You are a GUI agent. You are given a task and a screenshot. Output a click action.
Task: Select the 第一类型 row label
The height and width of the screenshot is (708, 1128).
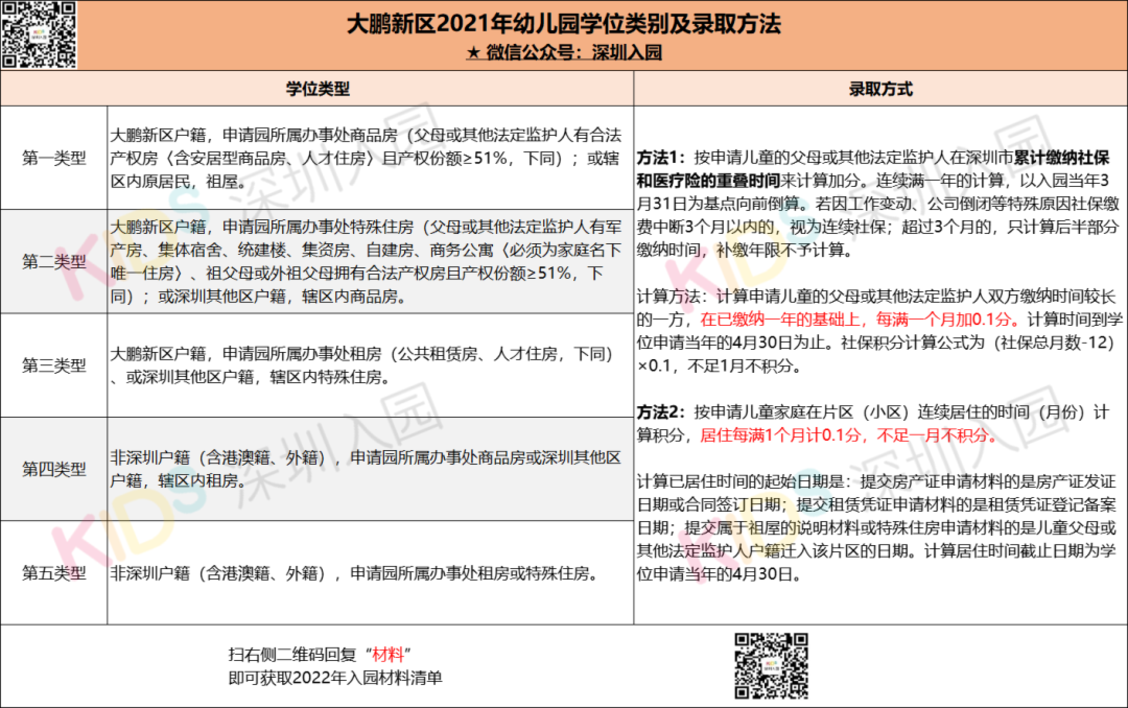click(54, 158)
